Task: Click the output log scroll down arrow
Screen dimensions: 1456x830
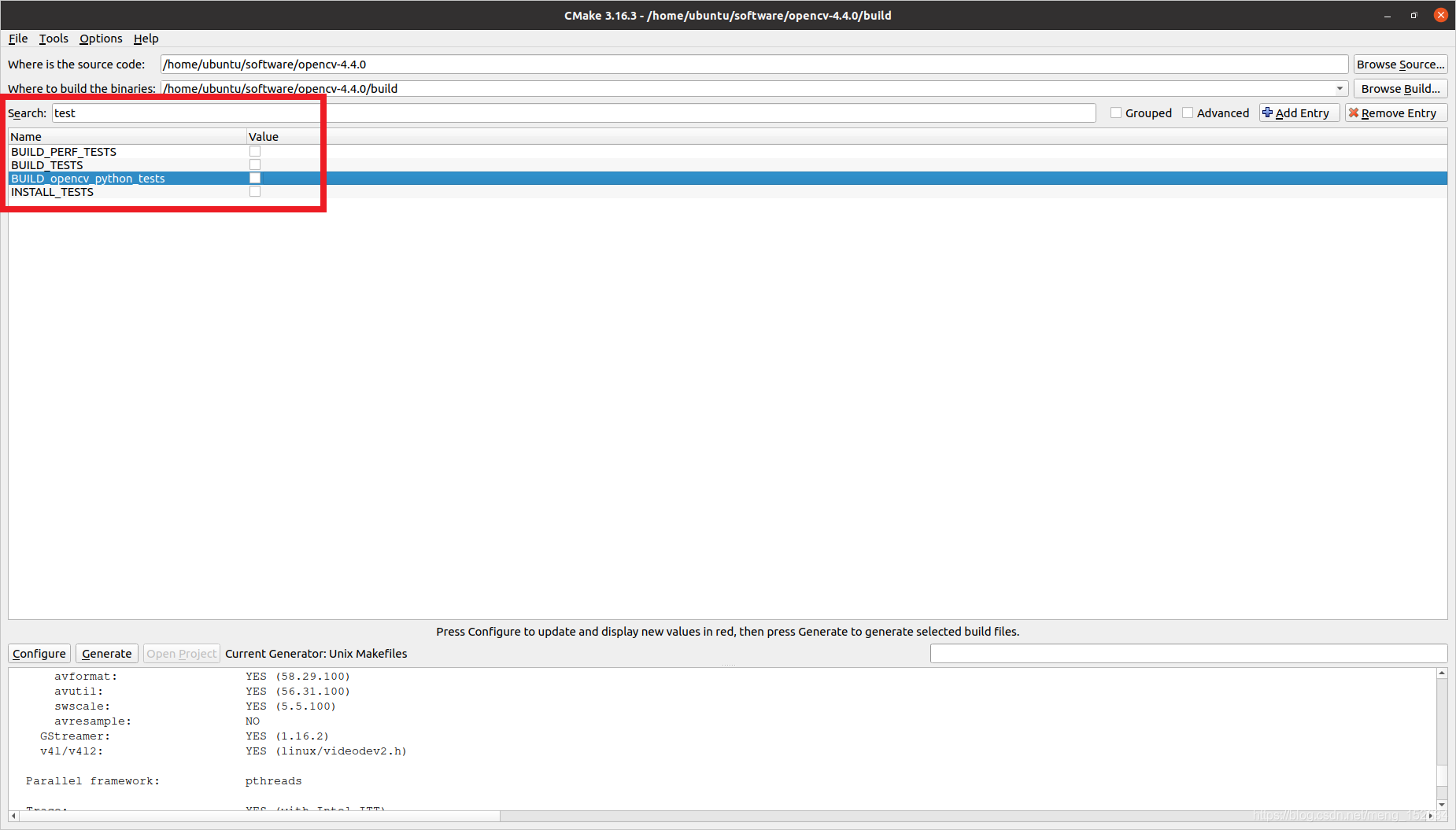Action: (1442, 804)
